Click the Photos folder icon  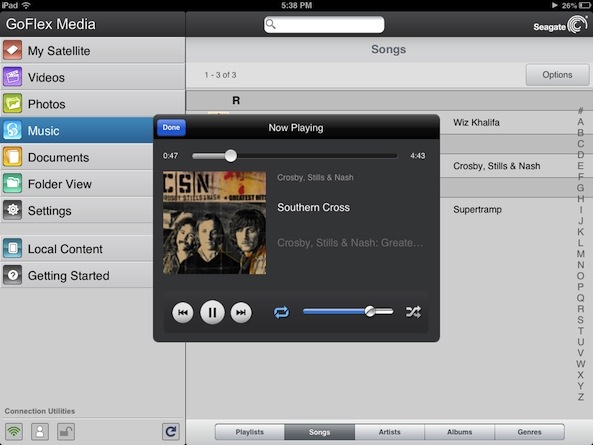pyautogui.click(x=12, y=104)
